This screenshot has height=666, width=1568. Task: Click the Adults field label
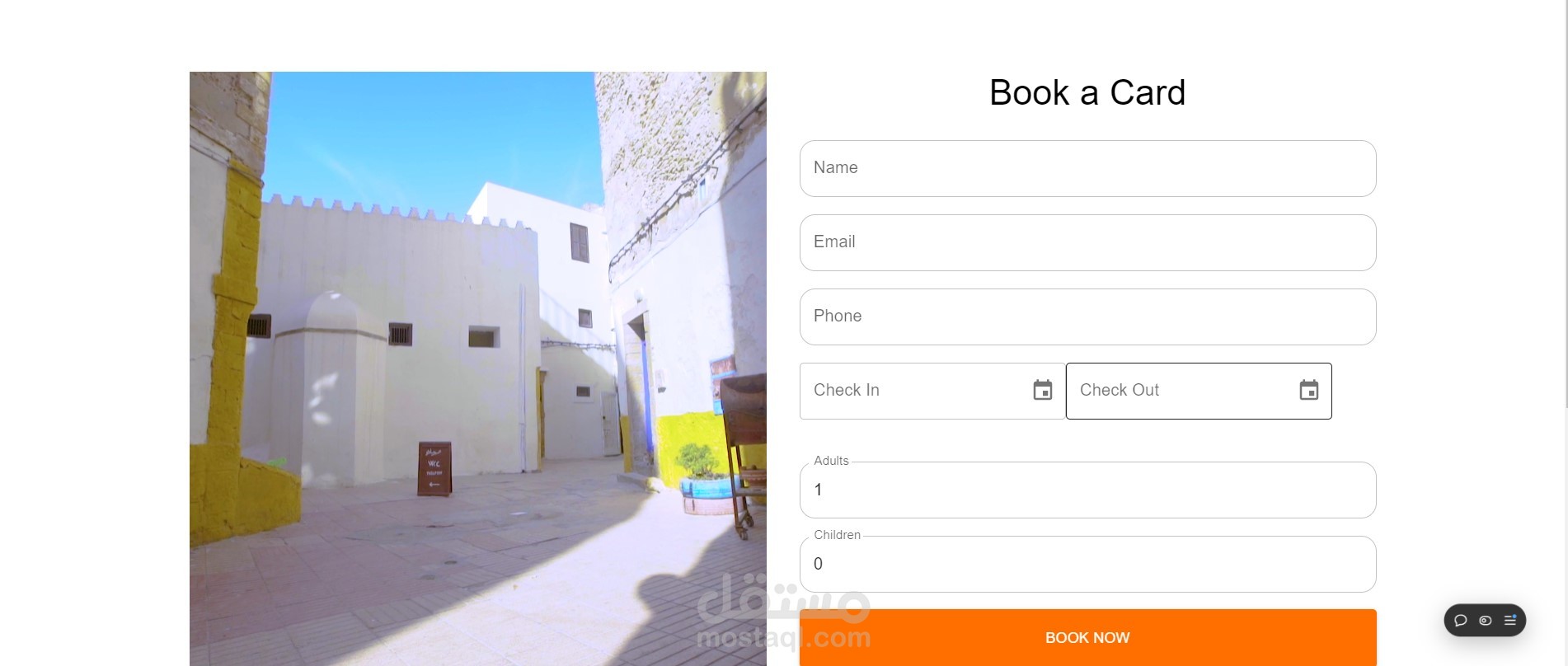tap(831, 461)
